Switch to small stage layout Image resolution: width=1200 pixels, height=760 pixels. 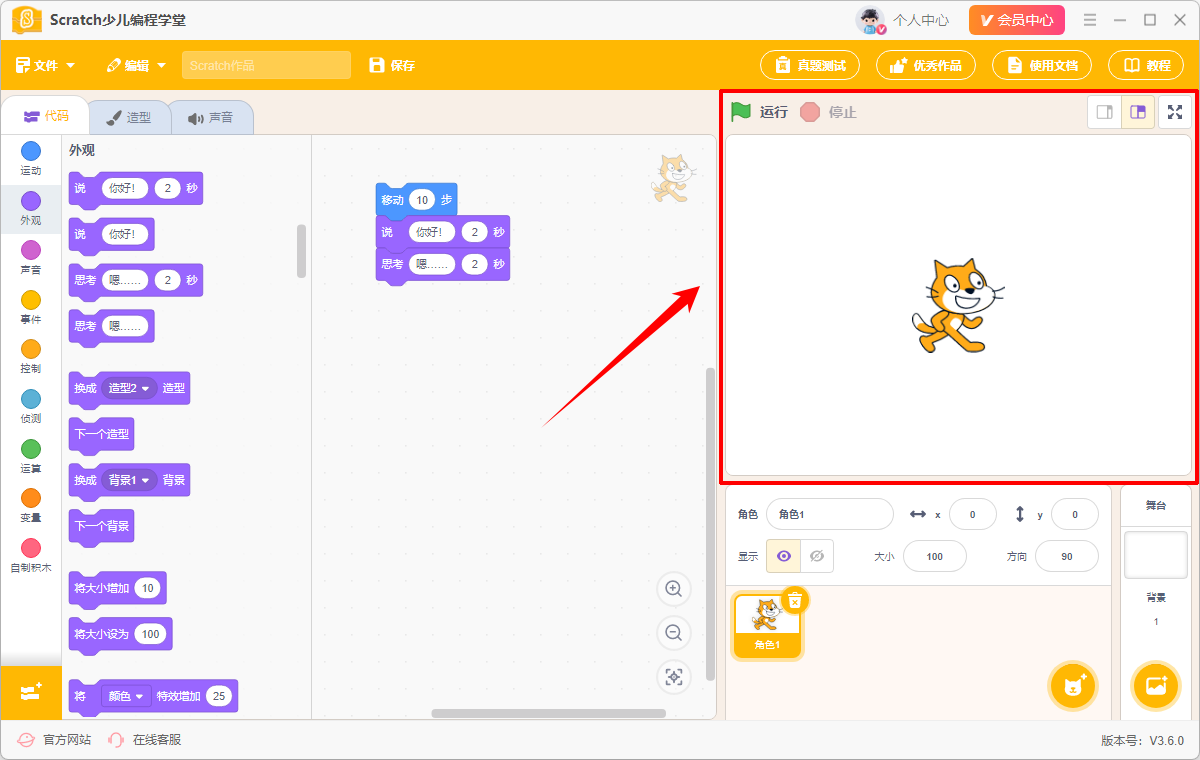click(x=1105, y=112)
